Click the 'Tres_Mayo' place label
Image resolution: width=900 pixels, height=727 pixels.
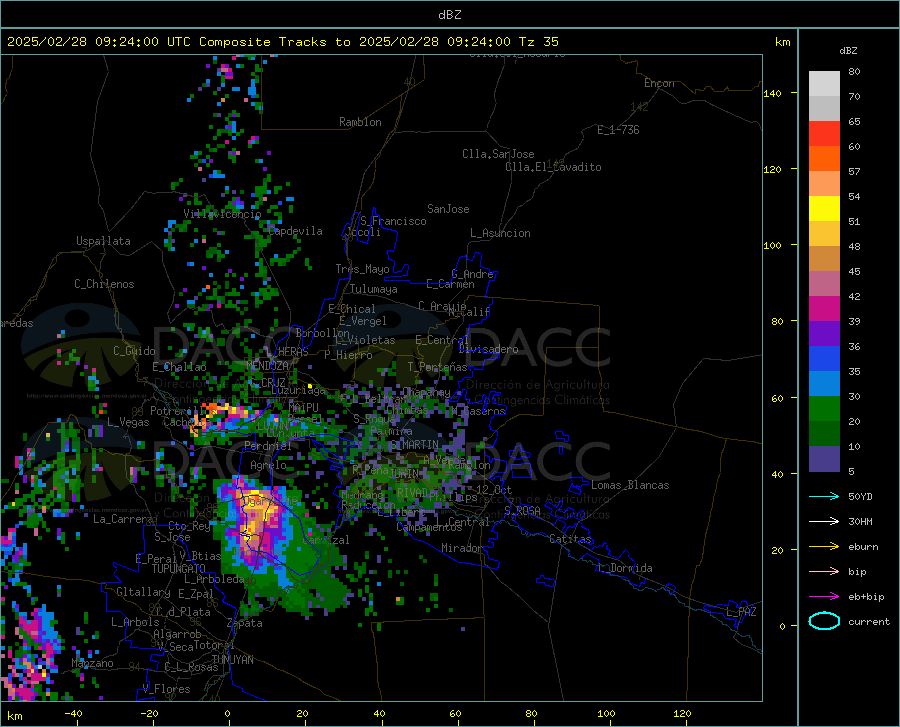pos(362,269)
